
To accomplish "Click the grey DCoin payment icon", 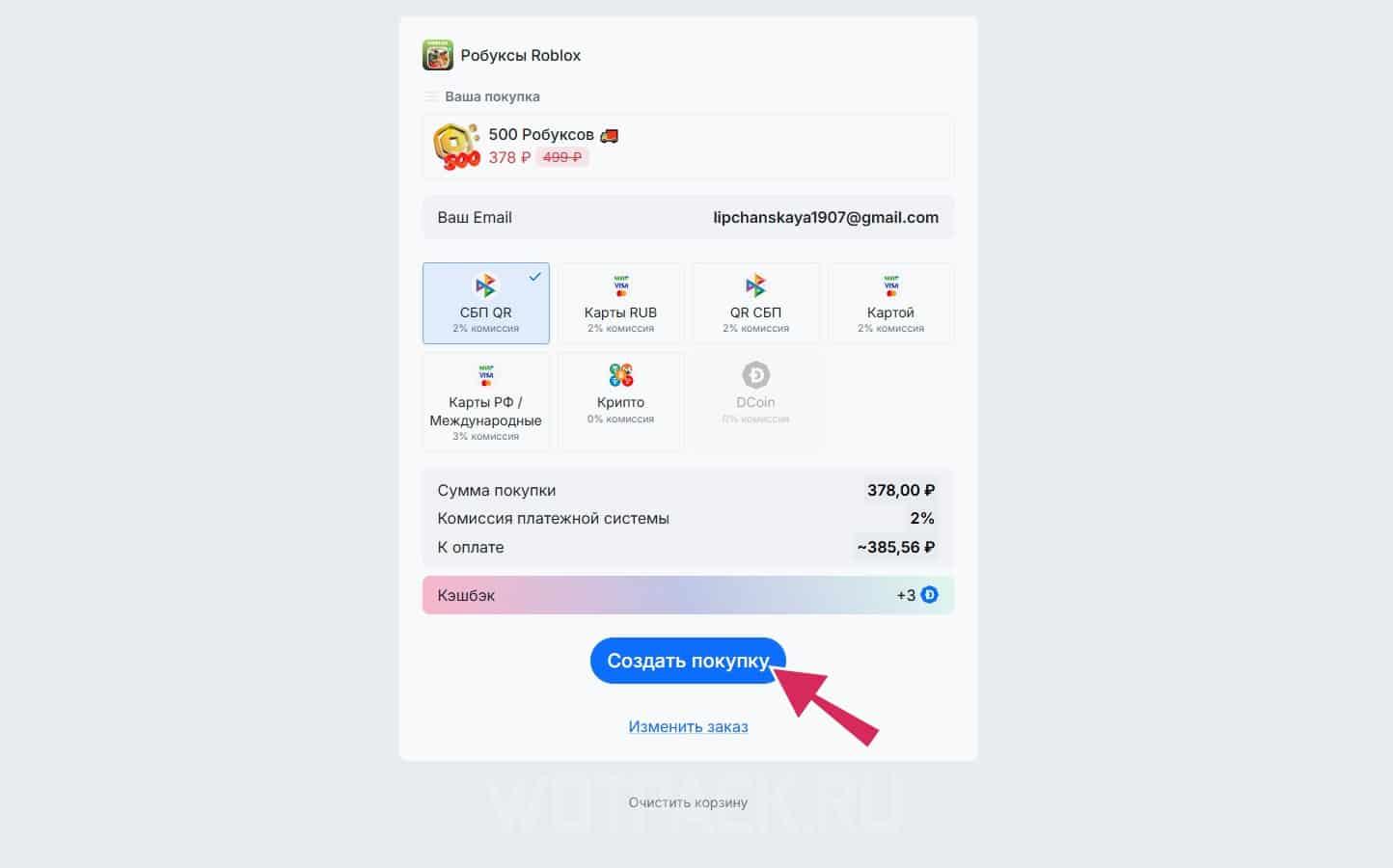I will tap(755, 375).
